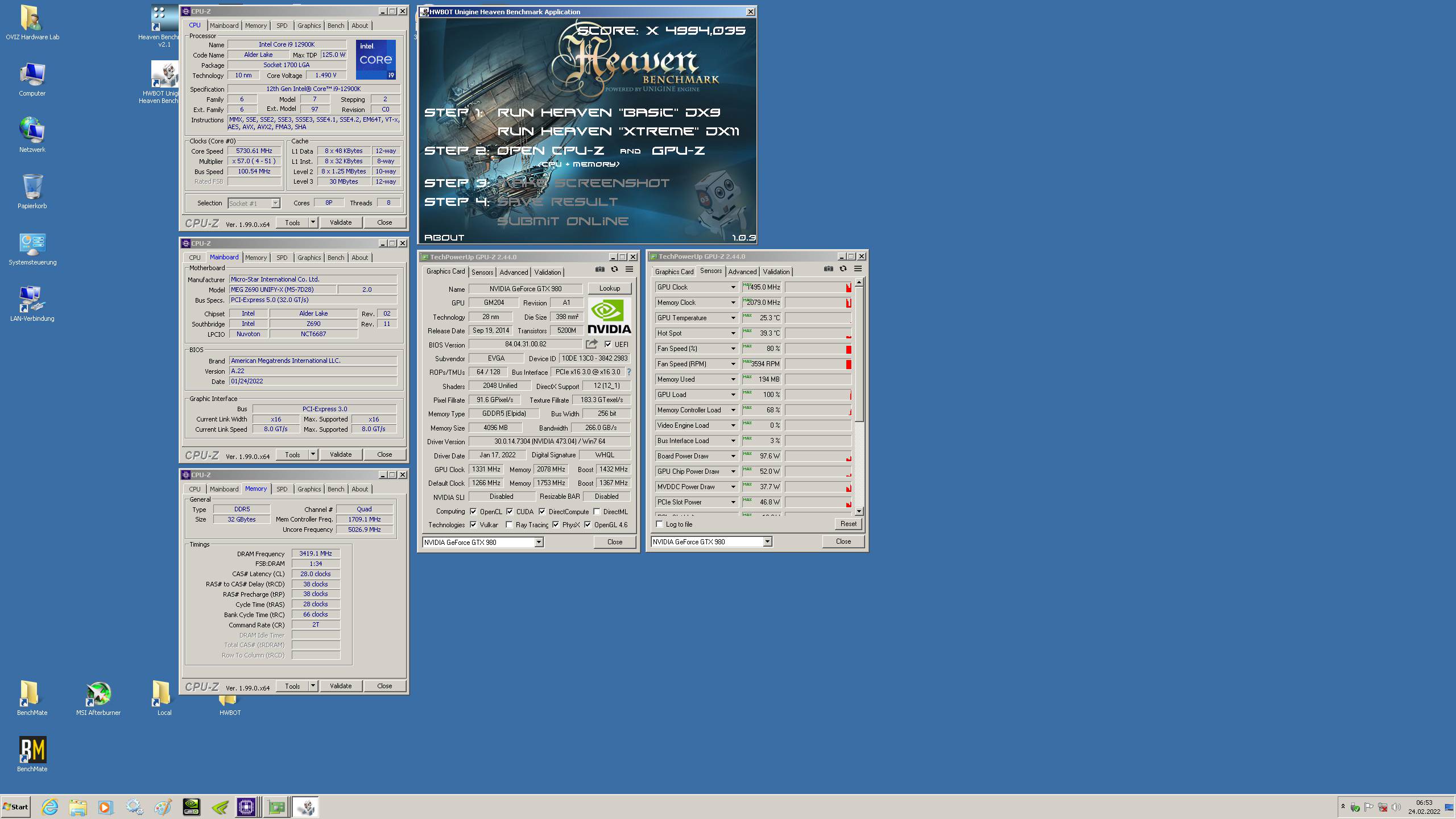Enable the Ray Tracing checkbox
Image resolution: width=1456 pixels, height=819 pixels.
509,524
